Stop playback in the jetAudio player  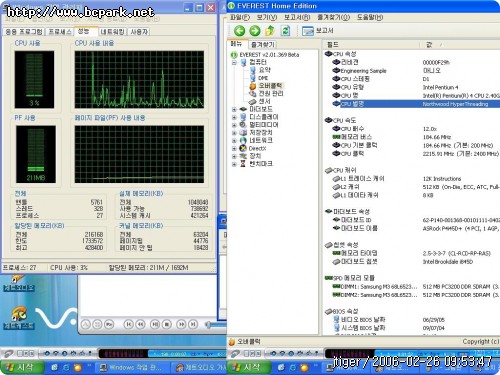167,324
